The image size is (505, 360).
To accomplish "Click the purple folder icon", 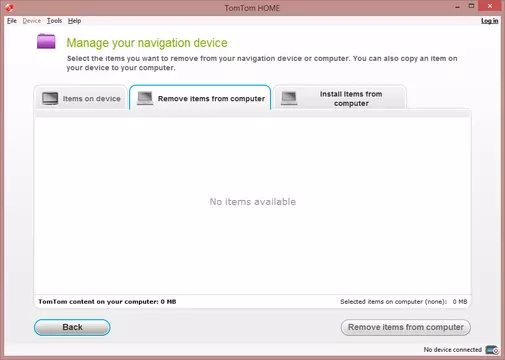I will point(46,41).
